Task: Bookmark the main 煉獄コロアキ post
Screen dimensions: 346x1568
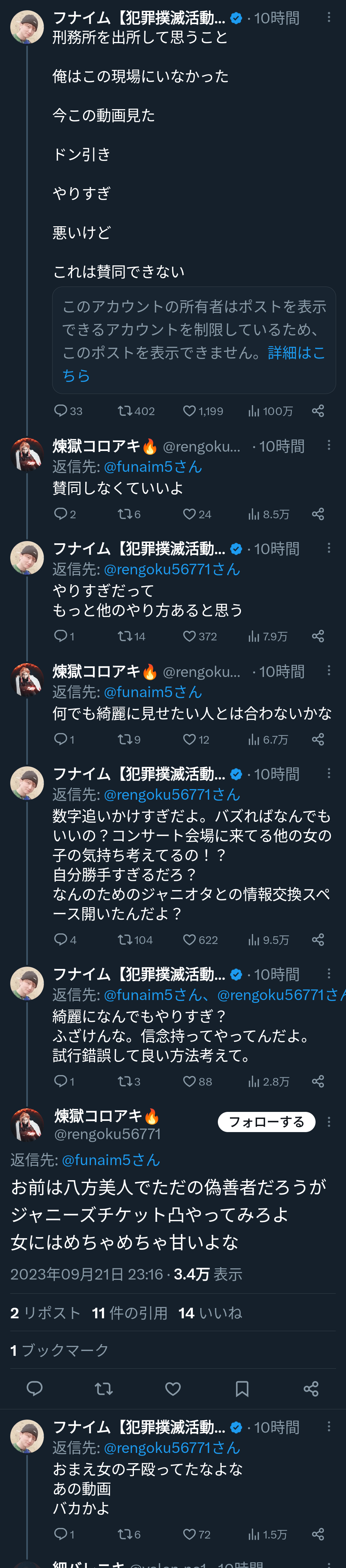Action: coord(242,1389)
